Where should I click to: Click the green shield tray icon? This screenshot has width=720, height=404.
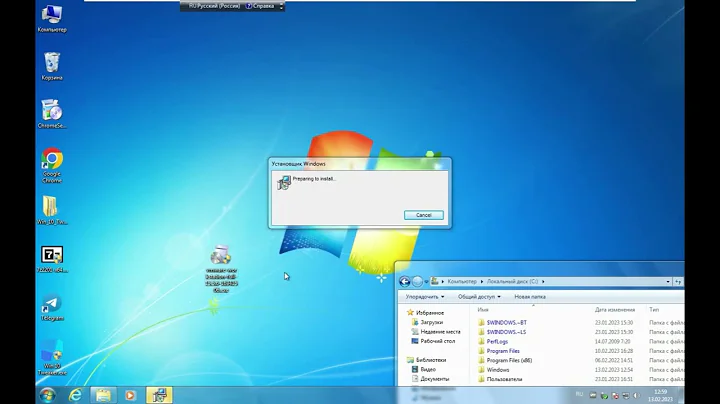tap(604, 395)
